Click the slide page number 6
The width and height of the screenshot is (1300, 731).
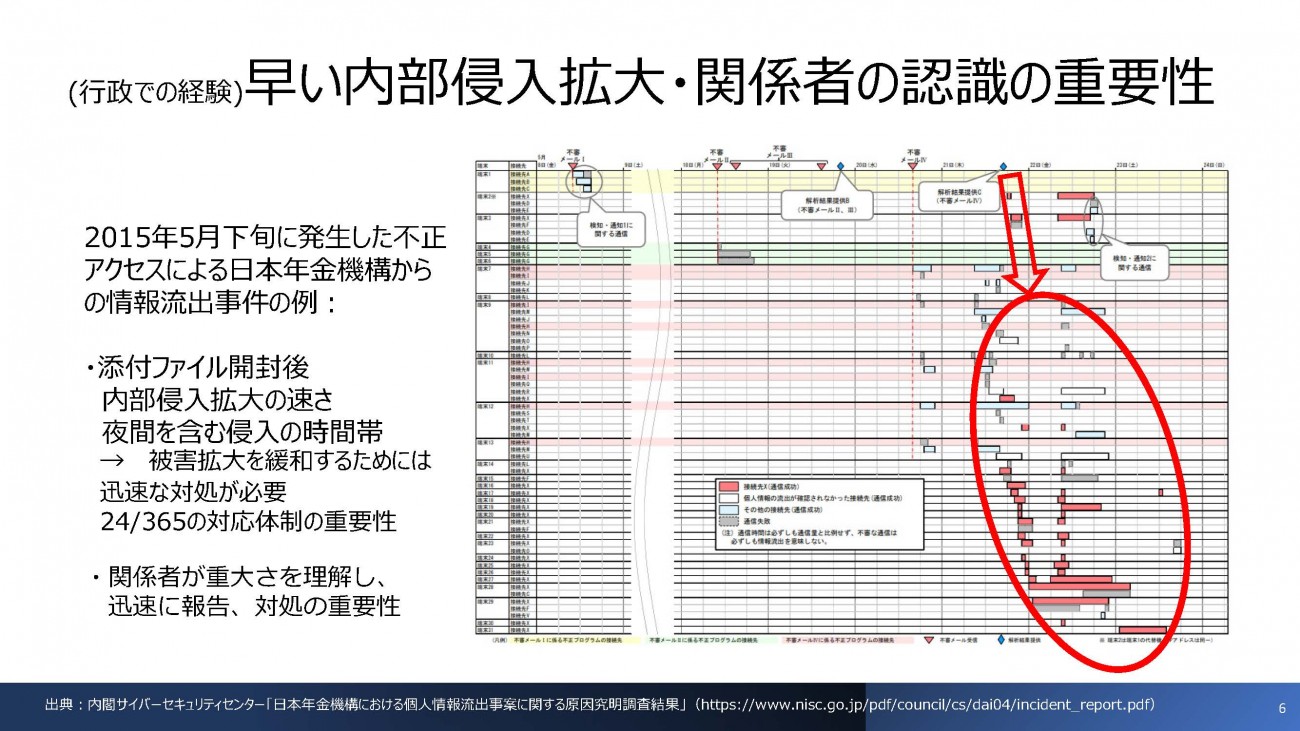[x=1281, y=708]
